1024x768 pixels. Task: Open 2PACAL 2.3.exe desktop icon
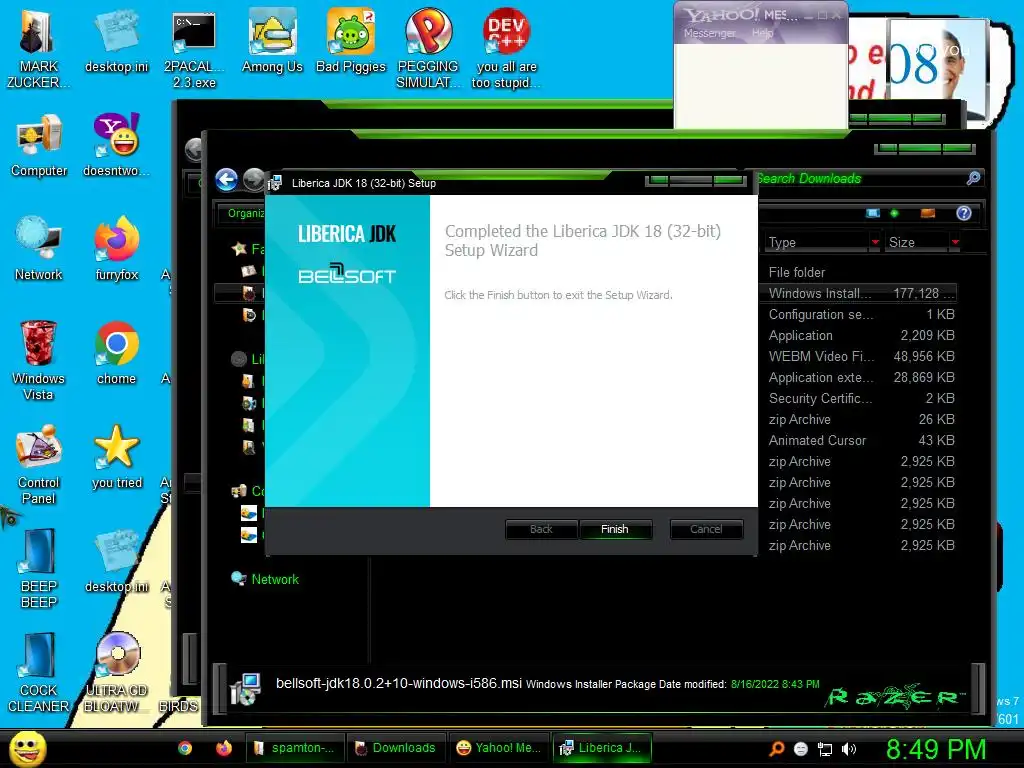tap(194, 51)
